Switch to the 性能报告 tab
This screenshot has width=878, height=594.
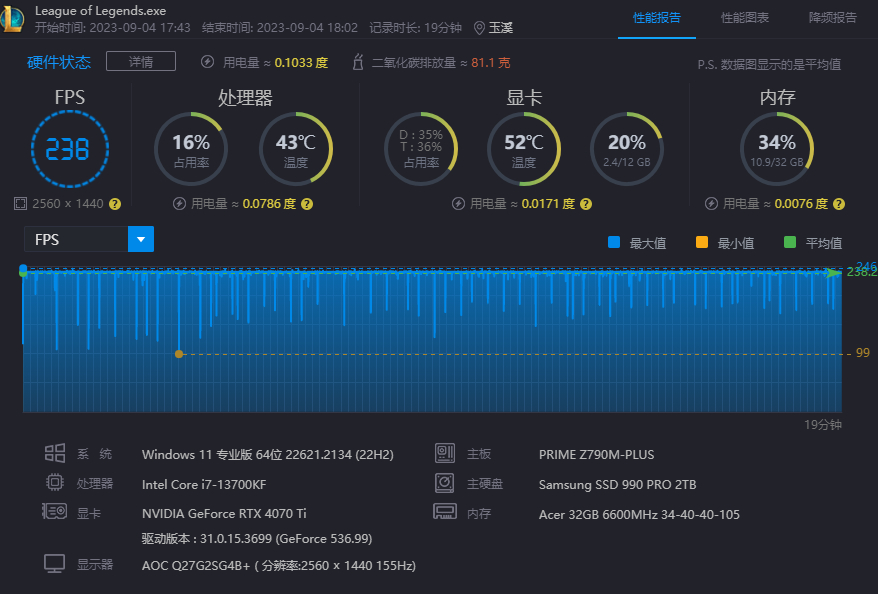coord(657,18)
